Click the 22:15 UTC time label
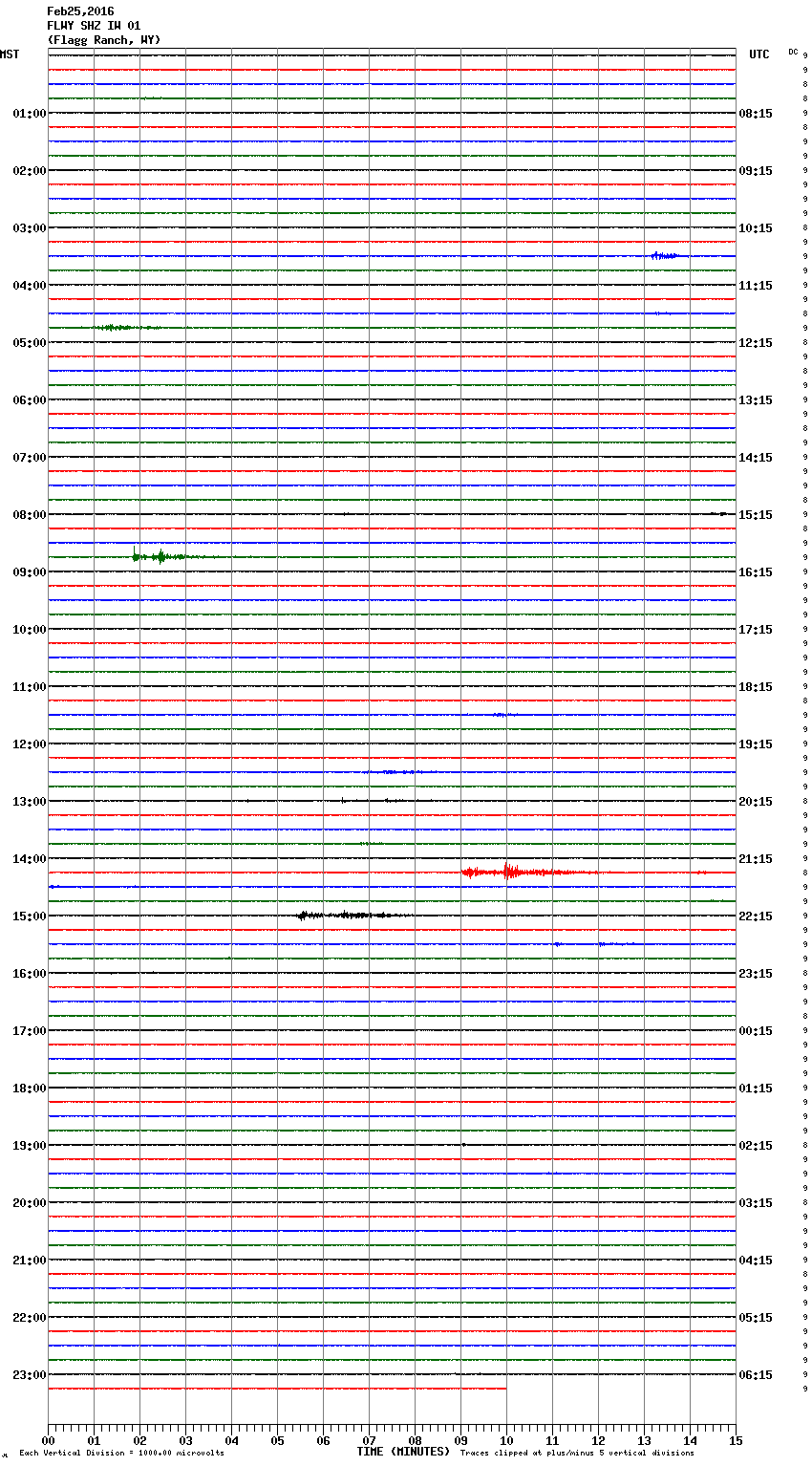The height and width of the screenshot is (1466, 812). pyautogui.click(x=756, y=916)
